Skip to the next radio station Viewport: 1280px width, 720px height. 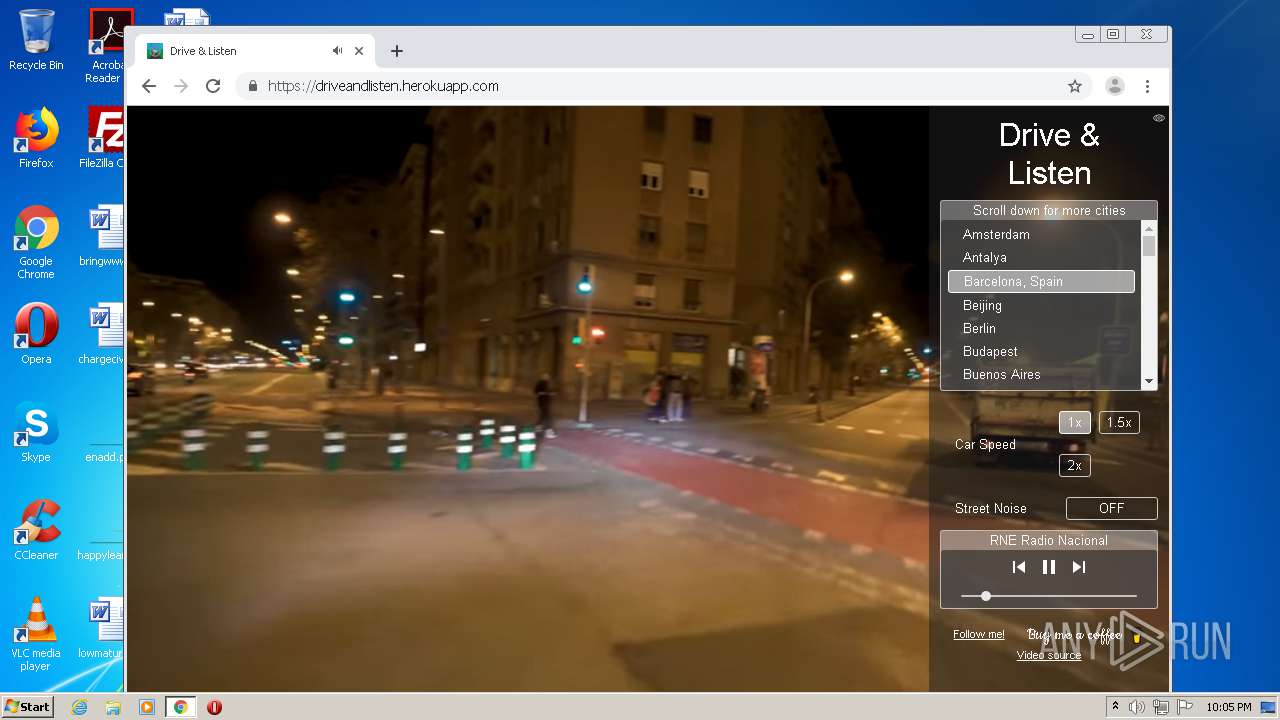coord(1079,567)
